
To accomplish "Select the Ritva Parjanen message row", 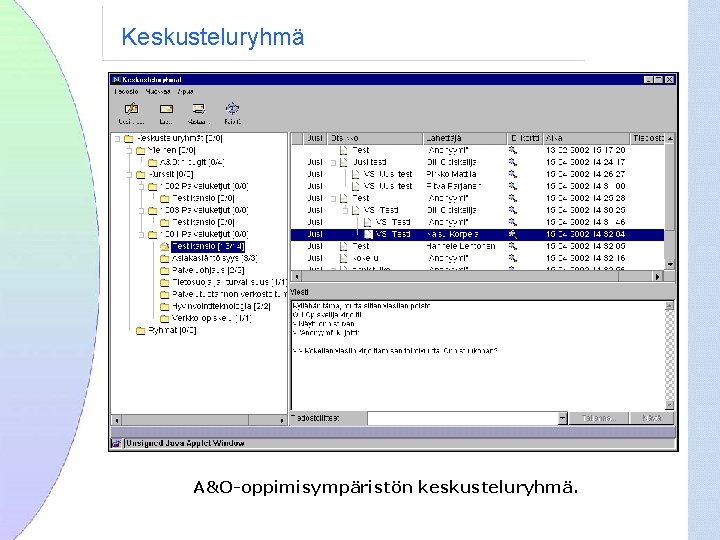I will coord(478,186).
